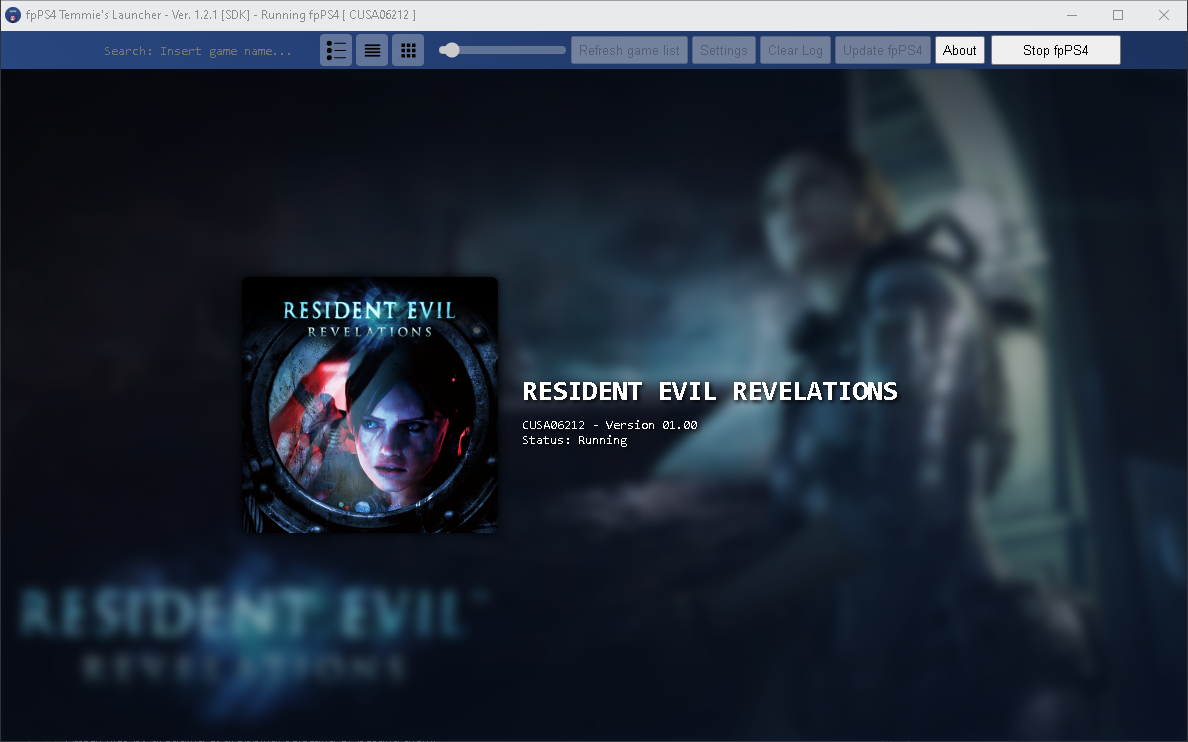
Task: Select the Resident Evil Revelations cover art
Action: coord(369,404)
